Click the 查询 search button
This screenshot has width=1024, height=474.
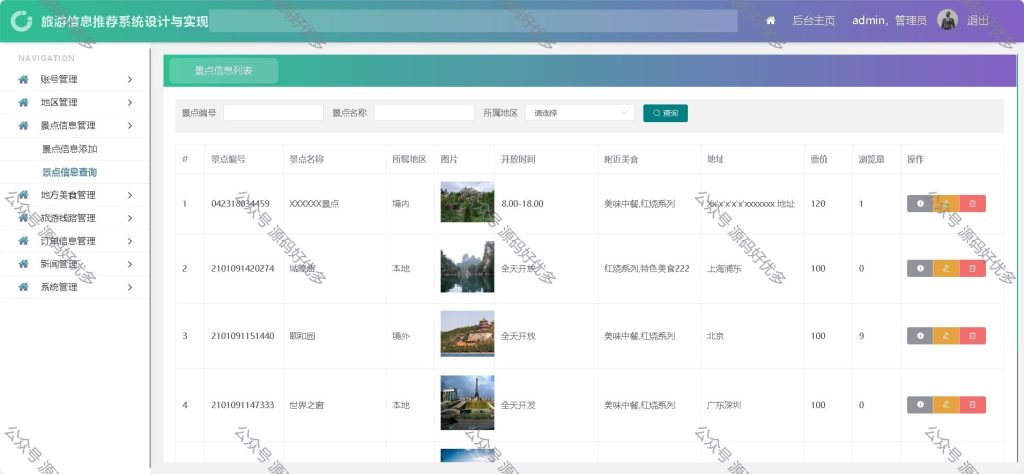point(665,113)
